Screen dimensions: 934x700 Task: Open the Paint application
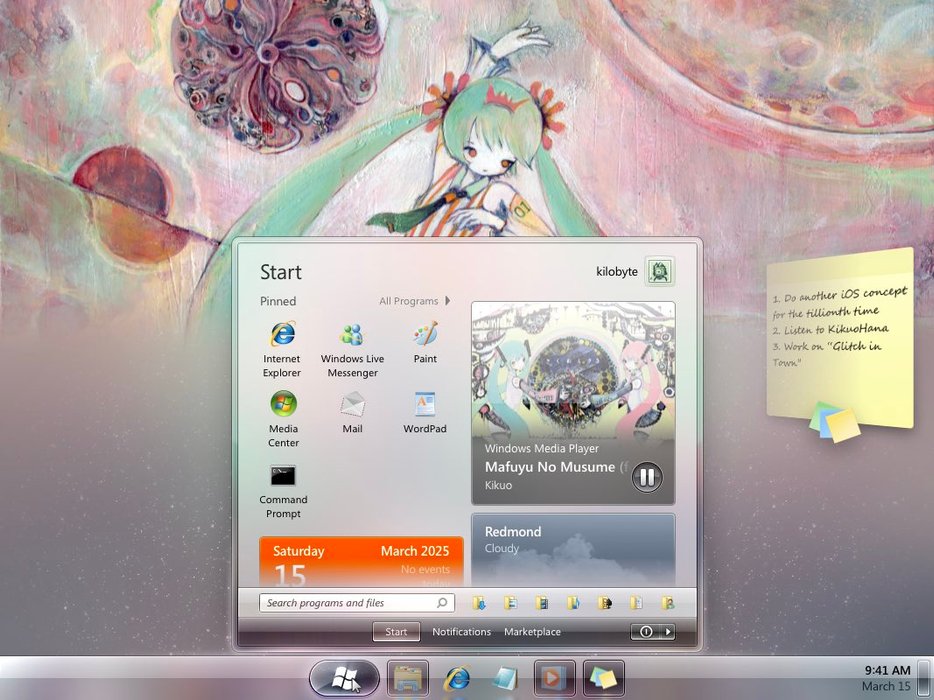tap(425, 343)
